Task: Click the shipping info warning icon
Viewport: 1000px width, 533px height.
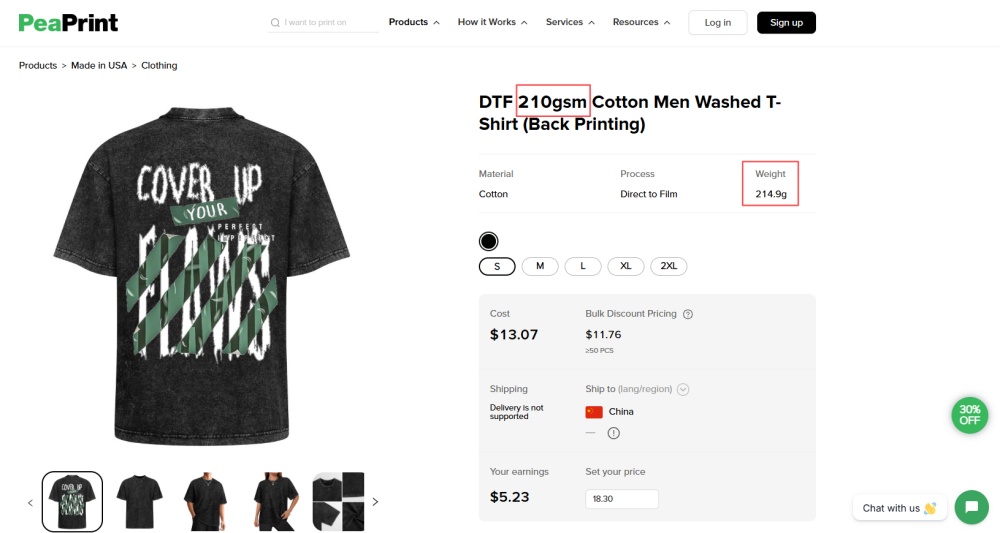Action: [x=614, y=433]
